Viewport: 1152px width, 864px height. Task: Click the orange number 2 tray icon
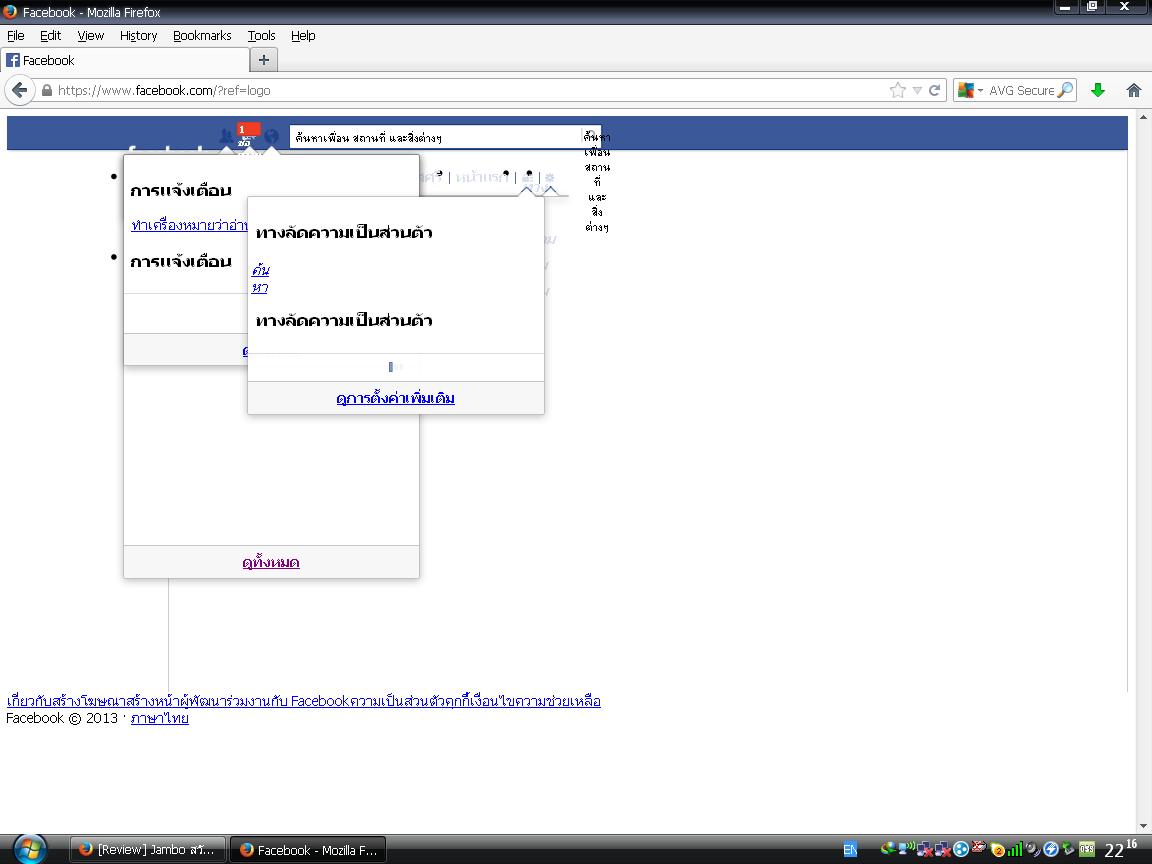[x=997, y=850]
